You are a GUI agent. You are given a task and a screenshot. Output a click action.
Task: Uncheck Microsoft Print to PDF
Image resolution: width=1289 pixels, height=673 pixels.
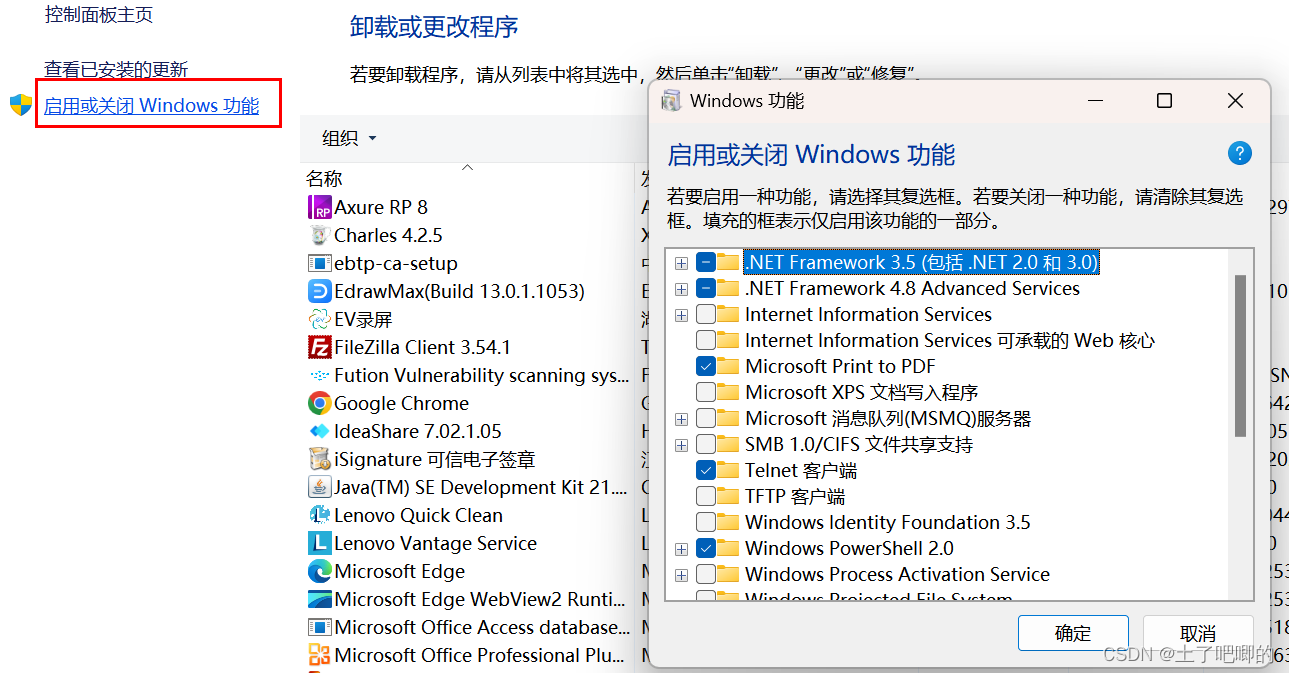tap(705, 366)
